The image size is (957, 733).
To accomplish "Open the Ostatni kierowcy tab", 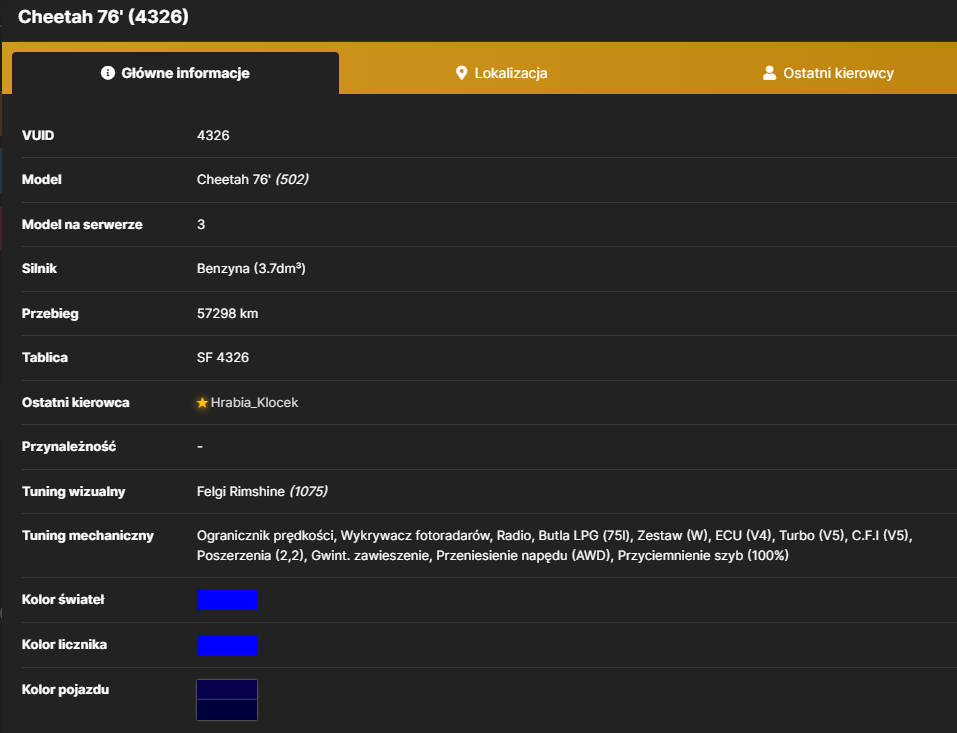I will 828,73.
